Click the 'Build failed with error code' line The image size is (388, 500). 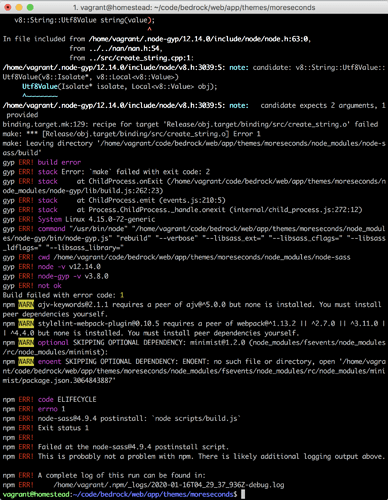tap(63, 295)
